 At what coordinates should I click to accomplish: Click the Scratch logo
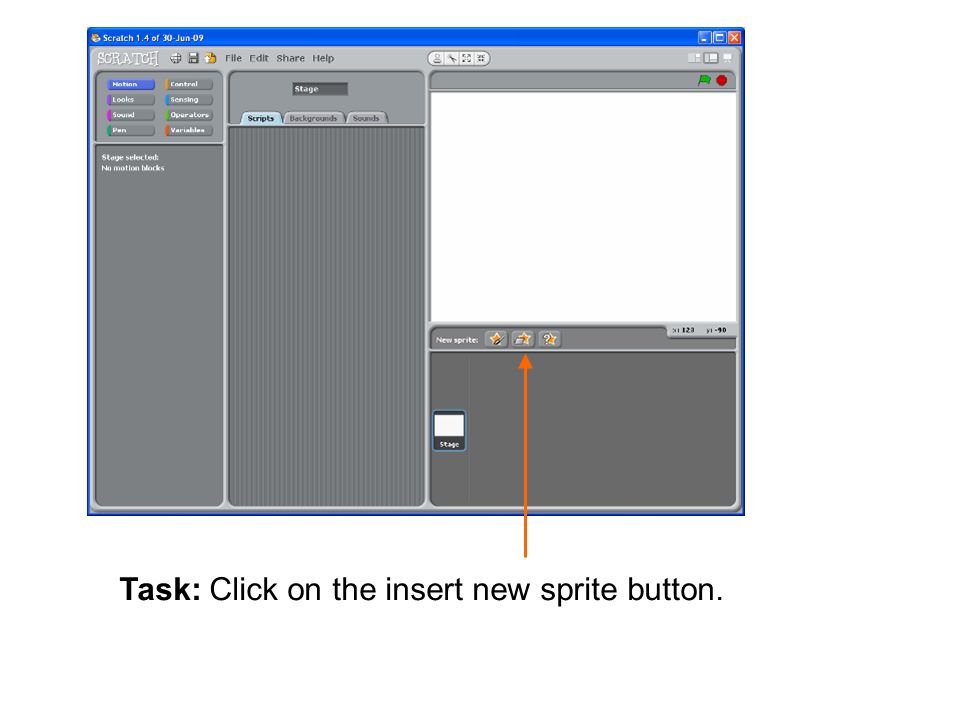pos(128,58)
